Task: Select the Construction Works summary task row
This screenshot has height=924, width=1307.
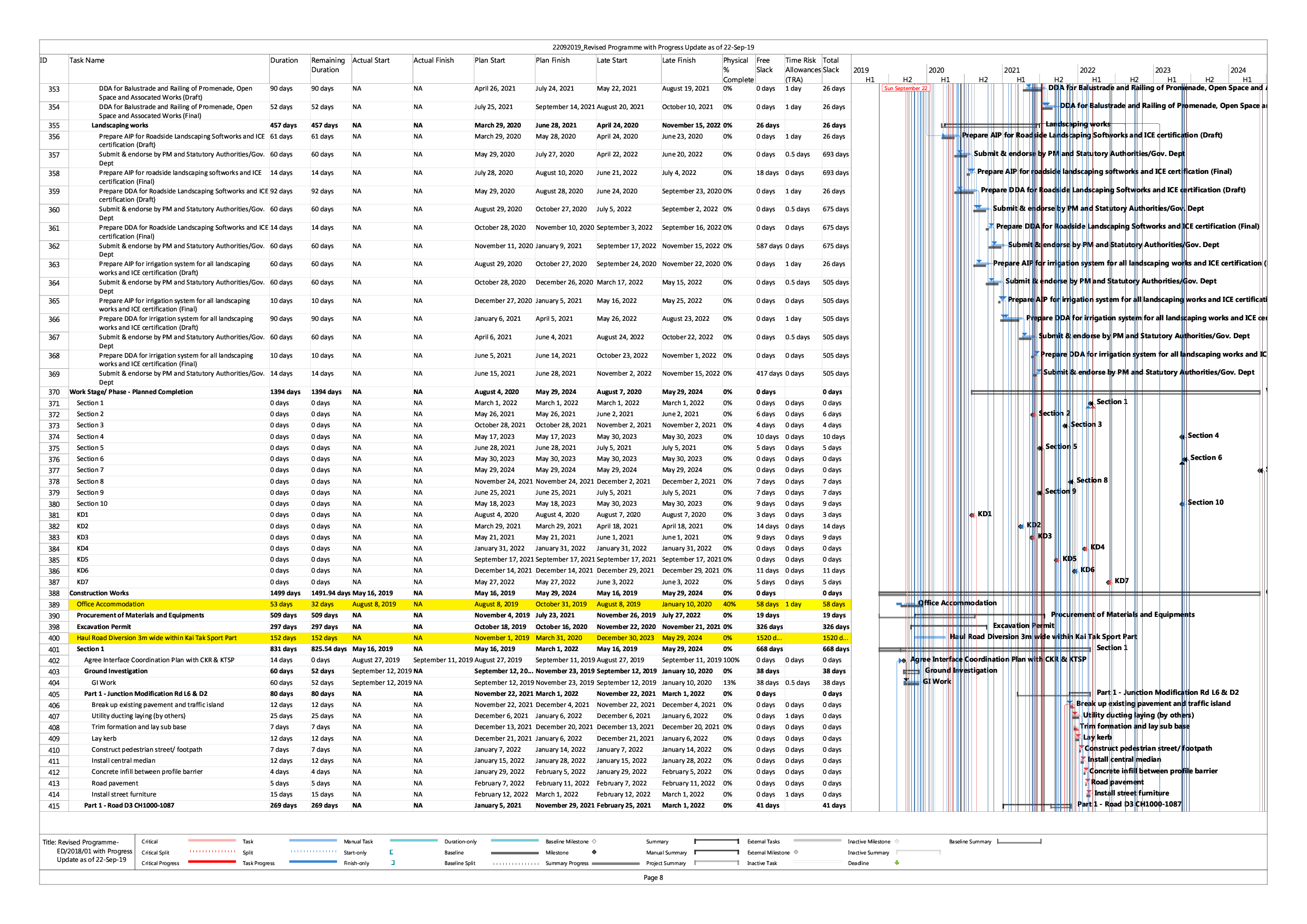Action: [x=99, y=593]
